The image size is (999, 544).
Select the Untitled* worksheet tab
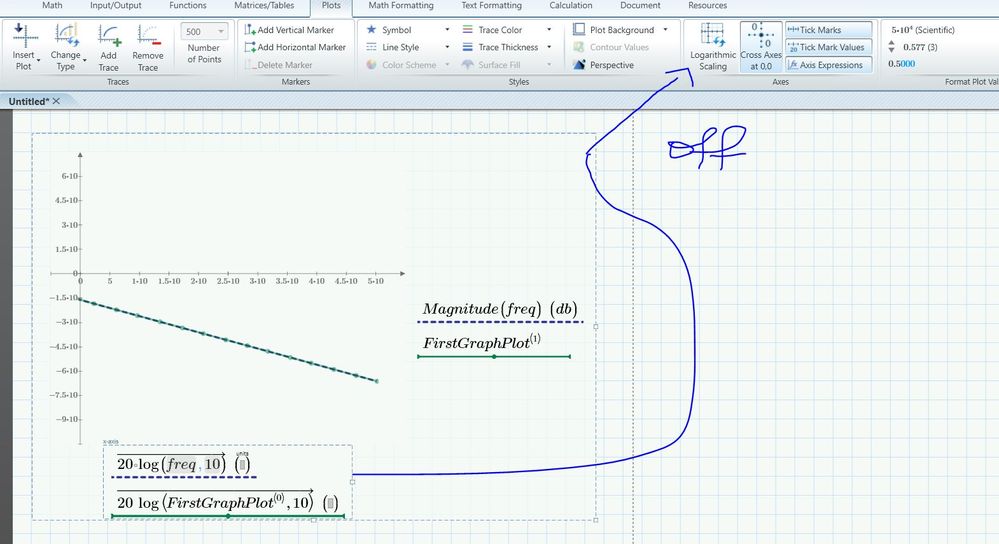point(28,101)
